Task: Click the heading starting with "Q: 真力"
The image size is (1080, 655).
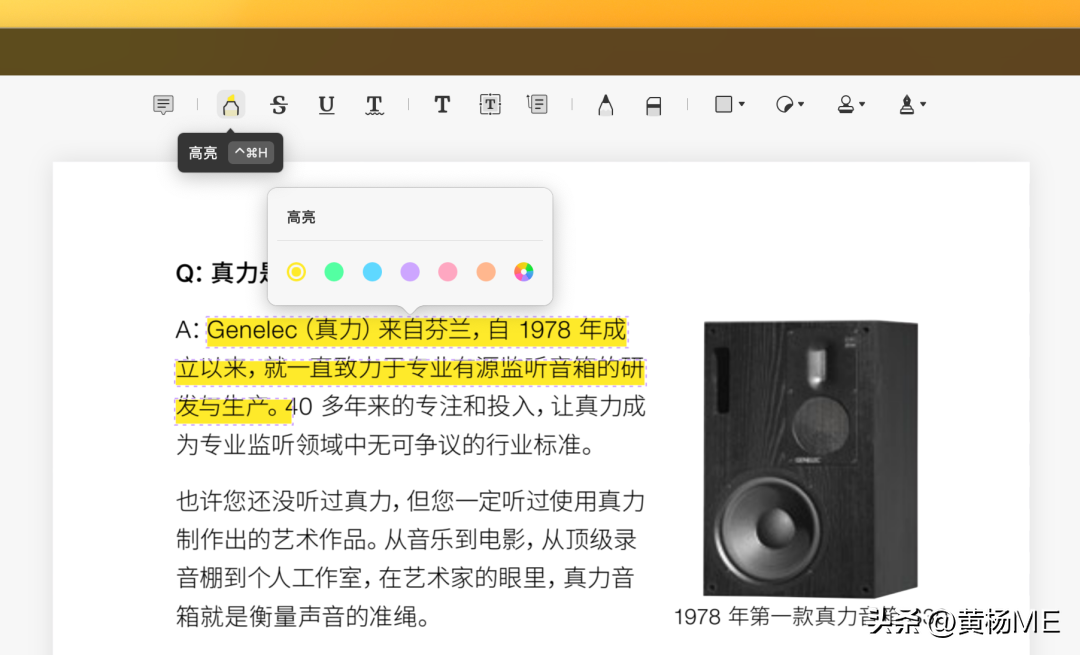Action: (x=222, y=273)
